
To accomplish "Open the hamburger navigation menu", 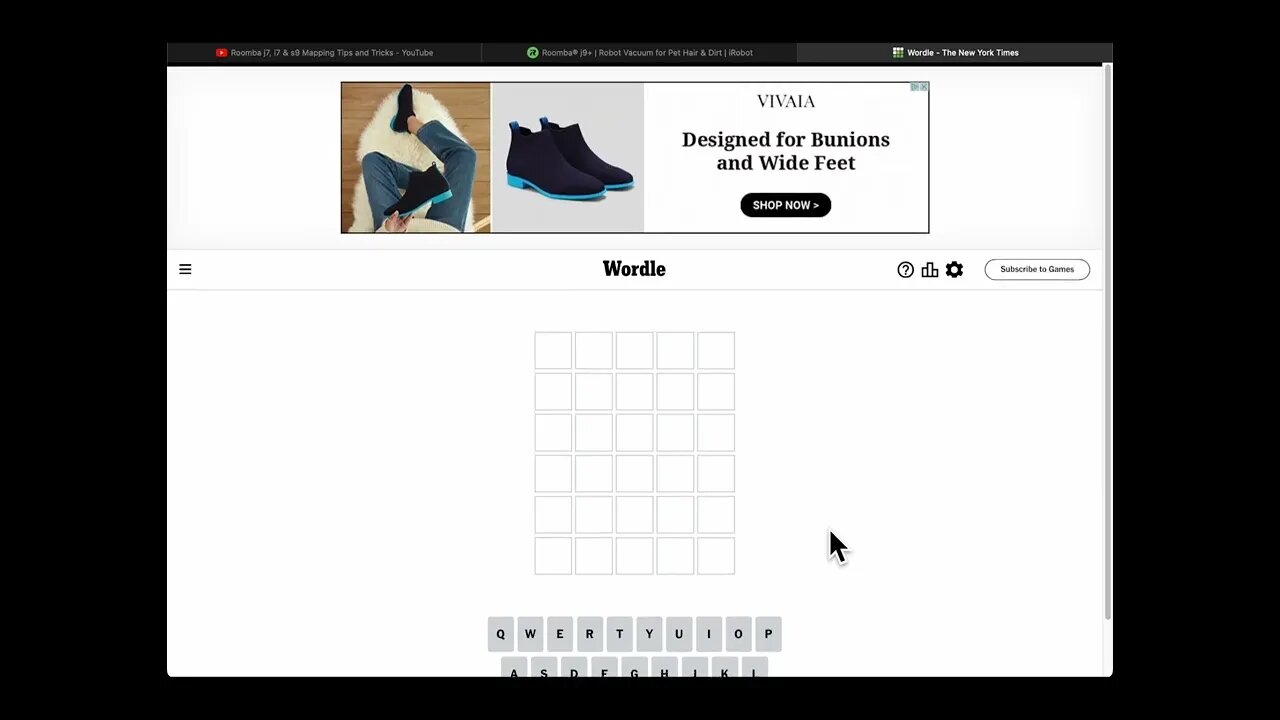I will pos(185,269).
